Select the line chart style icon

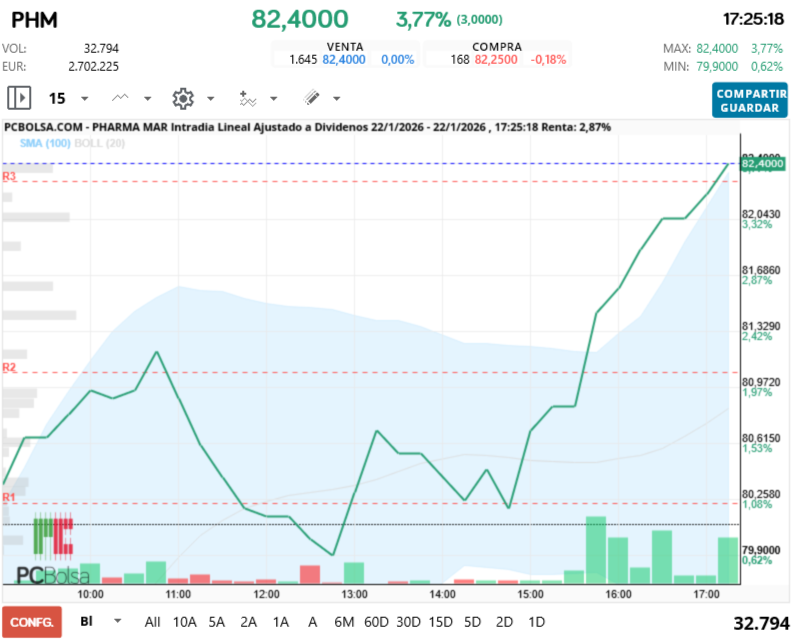[119, 98]
